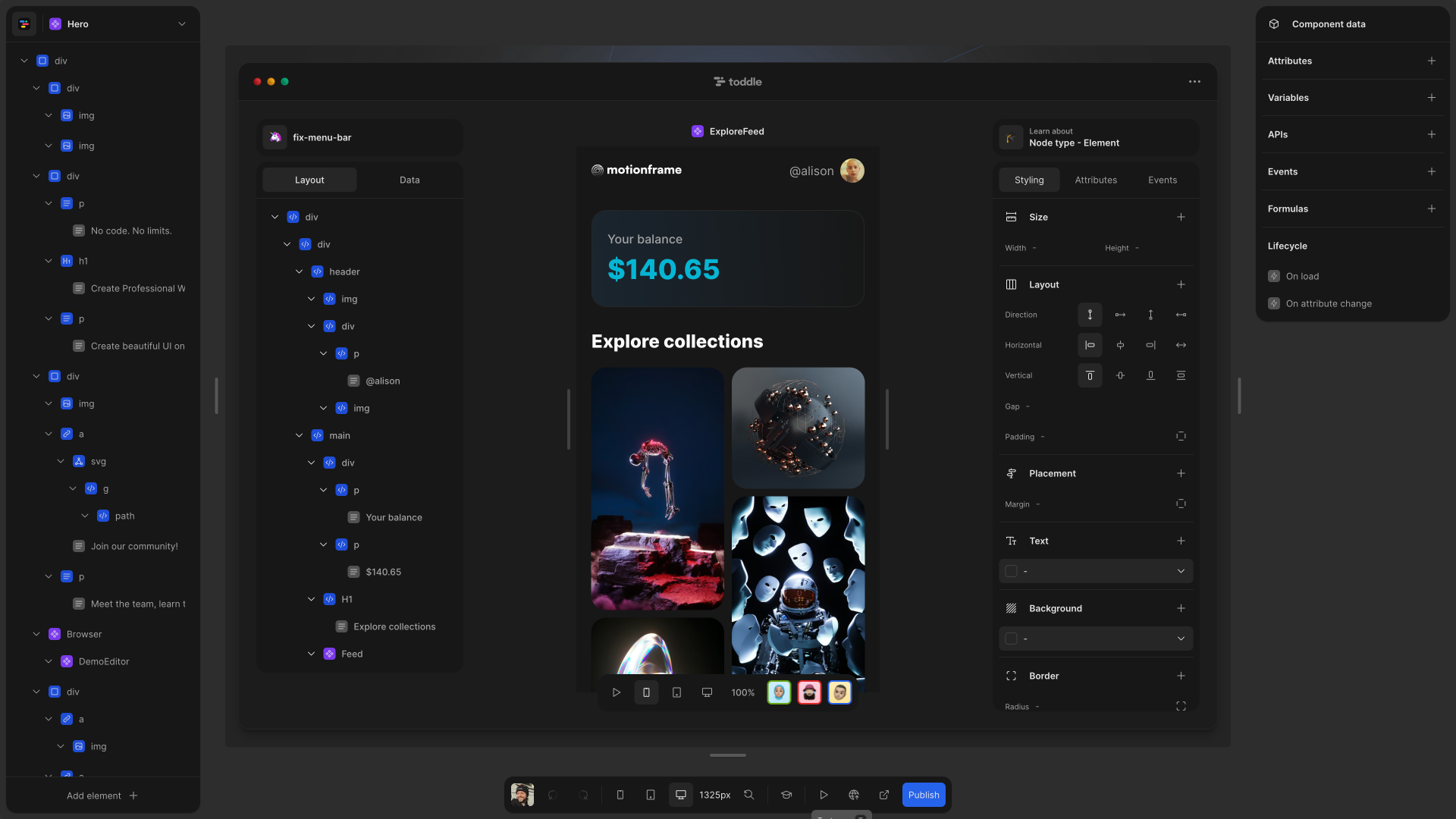
Task: Click the Background section plus icon
Action: [x=1181, y=609]
